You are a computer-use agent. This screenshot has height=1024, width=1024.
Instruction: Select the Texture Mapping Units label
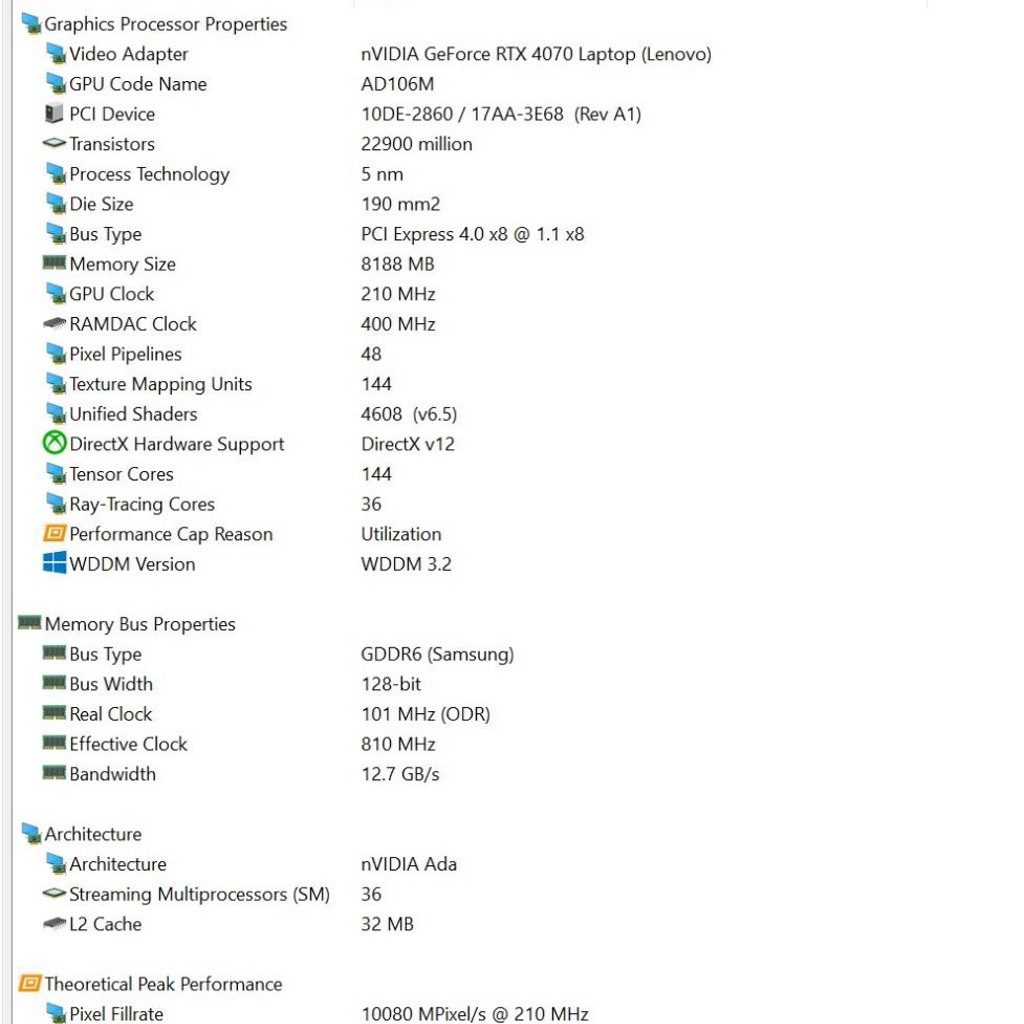pos(160,385)
